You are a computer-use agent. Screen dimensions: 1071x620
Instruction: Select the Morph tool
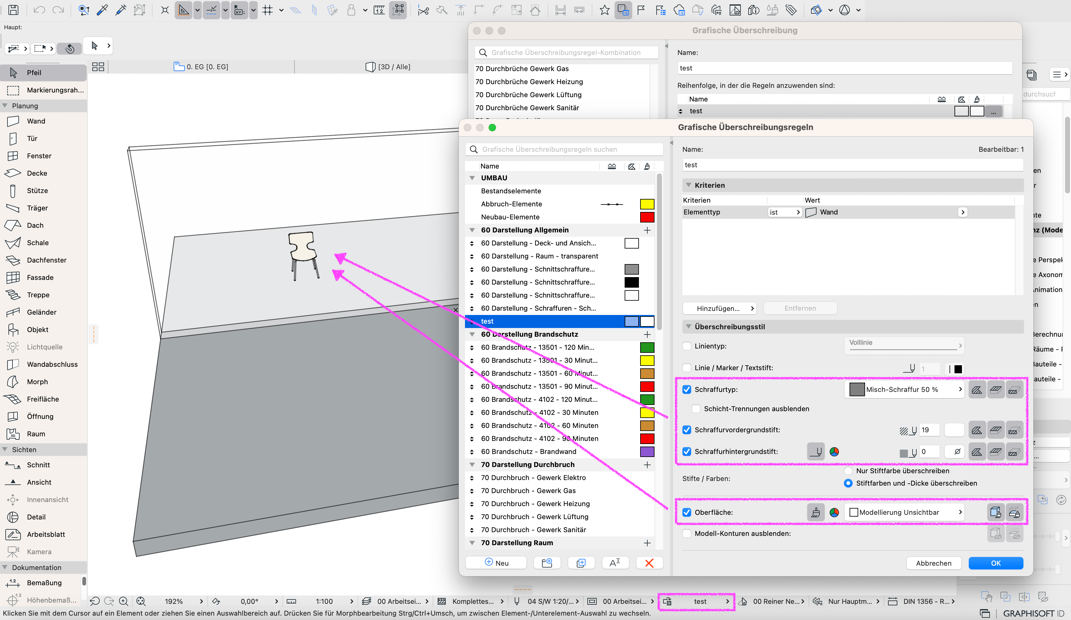tap(44, 382)
